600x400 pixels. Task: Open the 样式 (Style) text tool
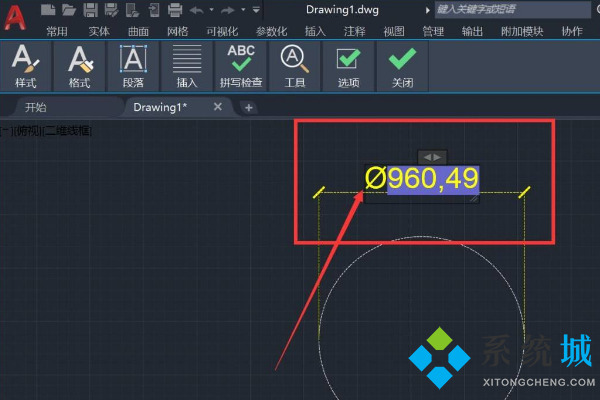pos(25,66)
